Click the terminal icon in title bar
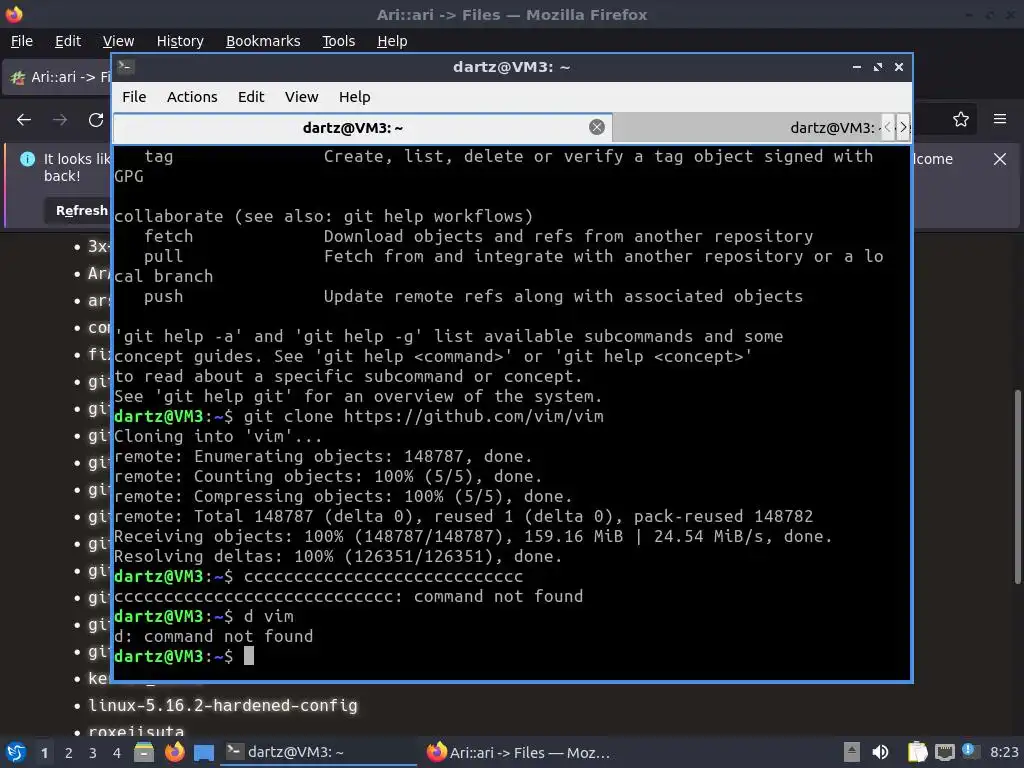 tap(126, 67)
